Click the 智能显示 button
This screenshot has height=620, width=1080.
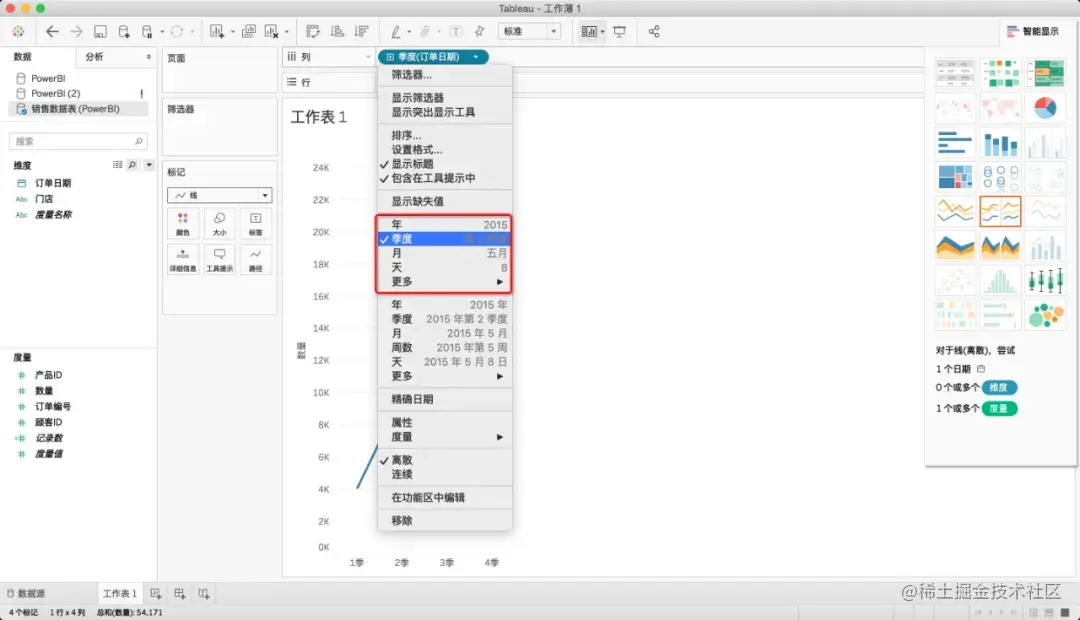point(1033,31)
